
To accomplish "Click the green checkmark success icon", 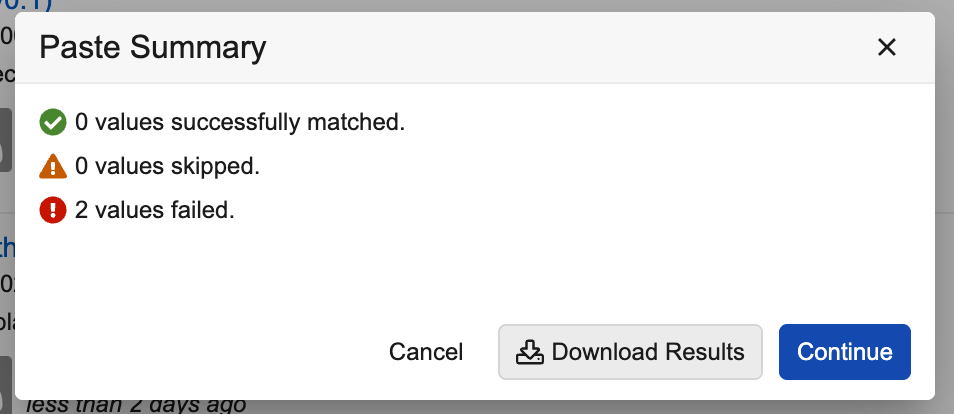I will point(52,123).
